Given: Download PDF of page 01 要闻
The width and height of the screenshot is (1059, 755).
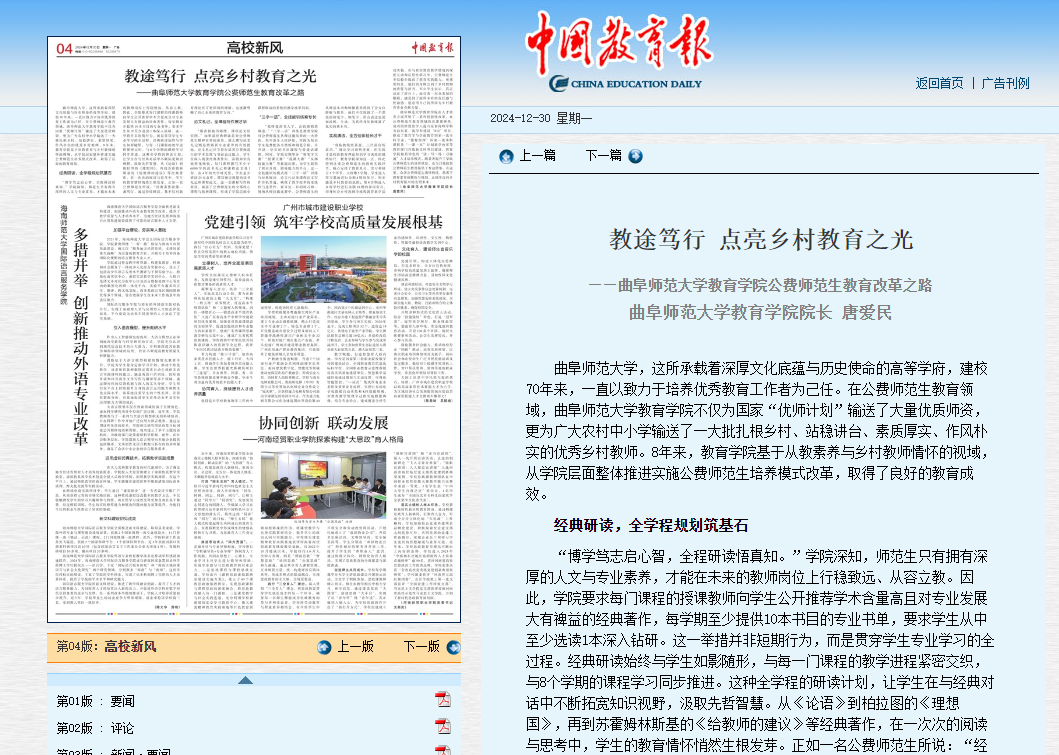Looking at the screenshot, I should tap(442, 700).
